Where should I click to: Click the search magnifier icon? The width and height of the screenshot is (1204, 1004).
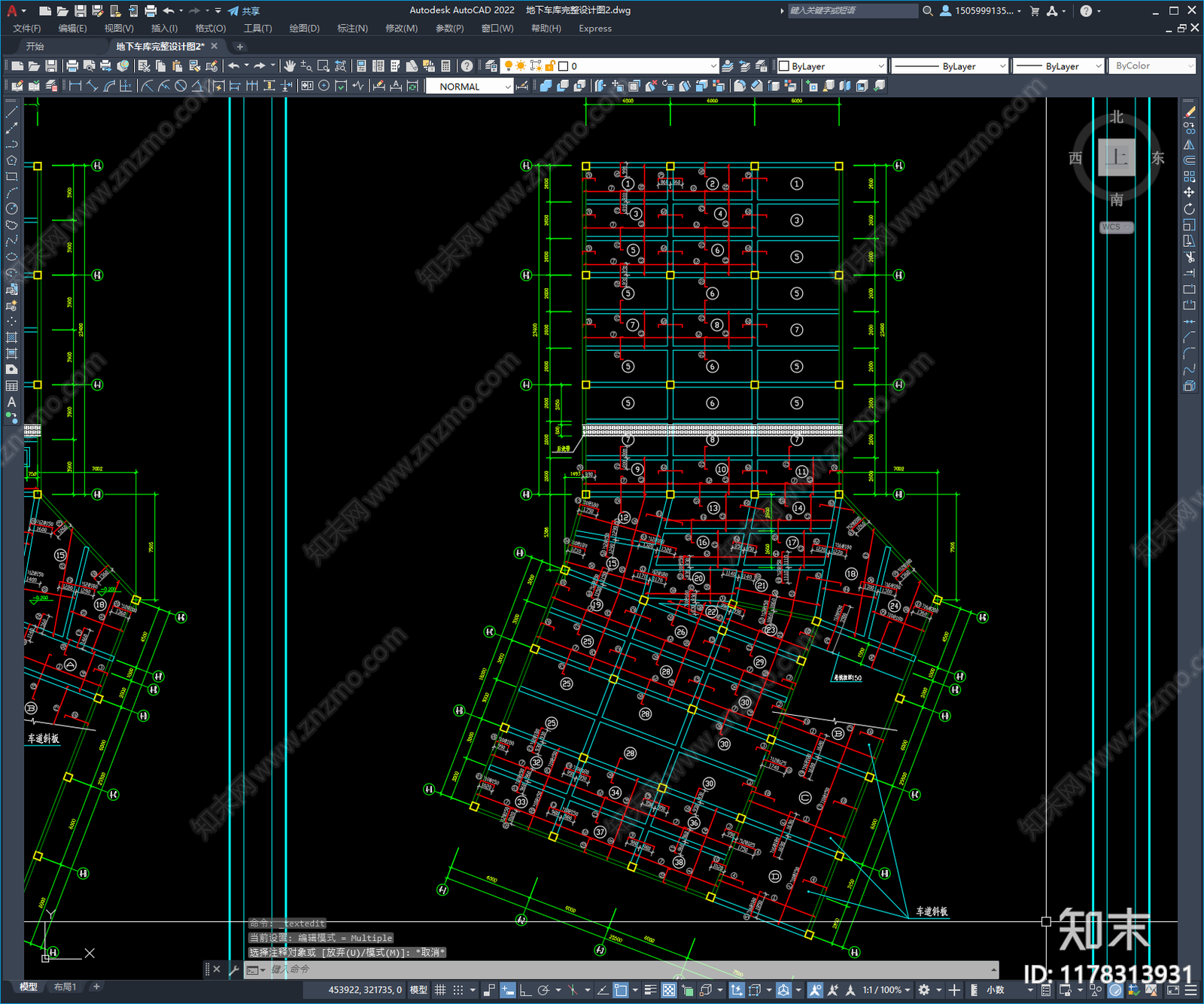pyautogui.click(x=928, y=11)
